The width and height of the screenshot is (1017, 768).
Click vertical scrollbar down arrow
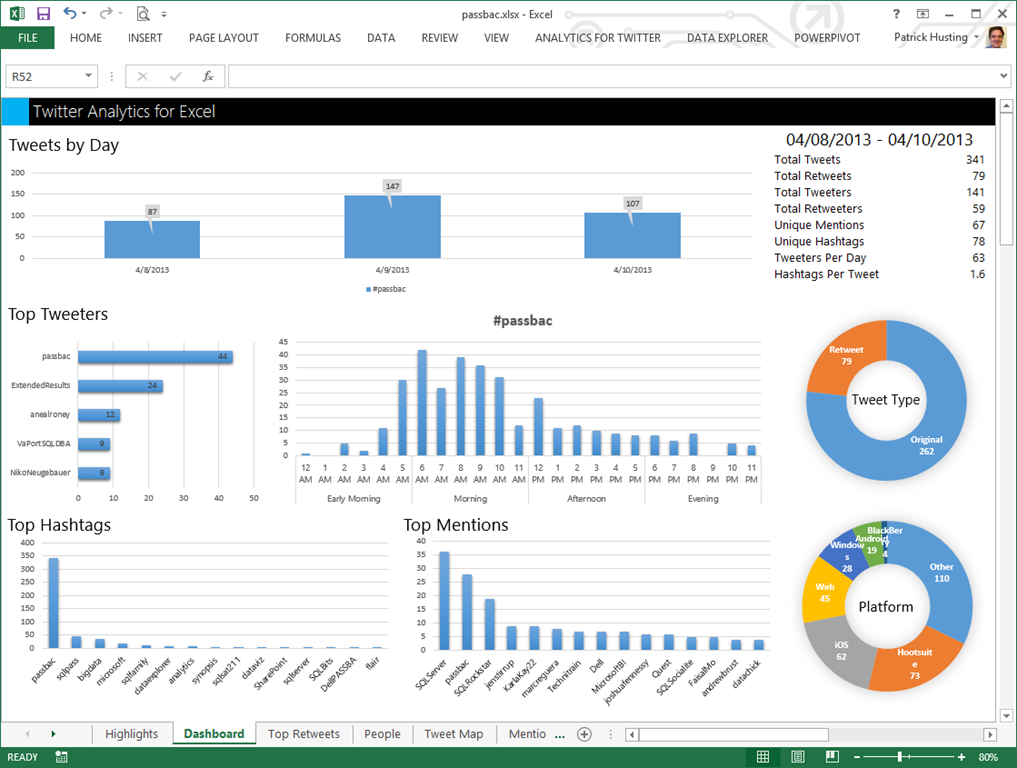(1006, 716)
